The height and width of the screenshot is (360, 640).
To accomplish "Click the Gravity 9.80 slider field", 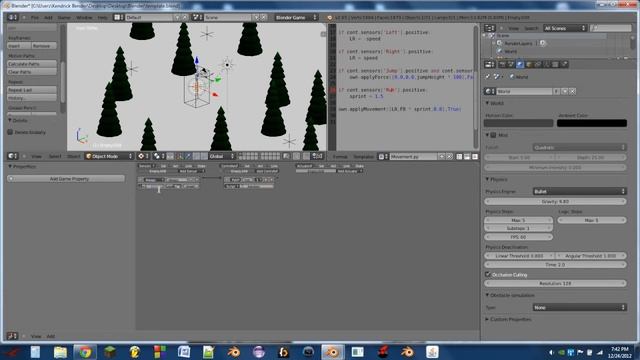I will [555, 201].
